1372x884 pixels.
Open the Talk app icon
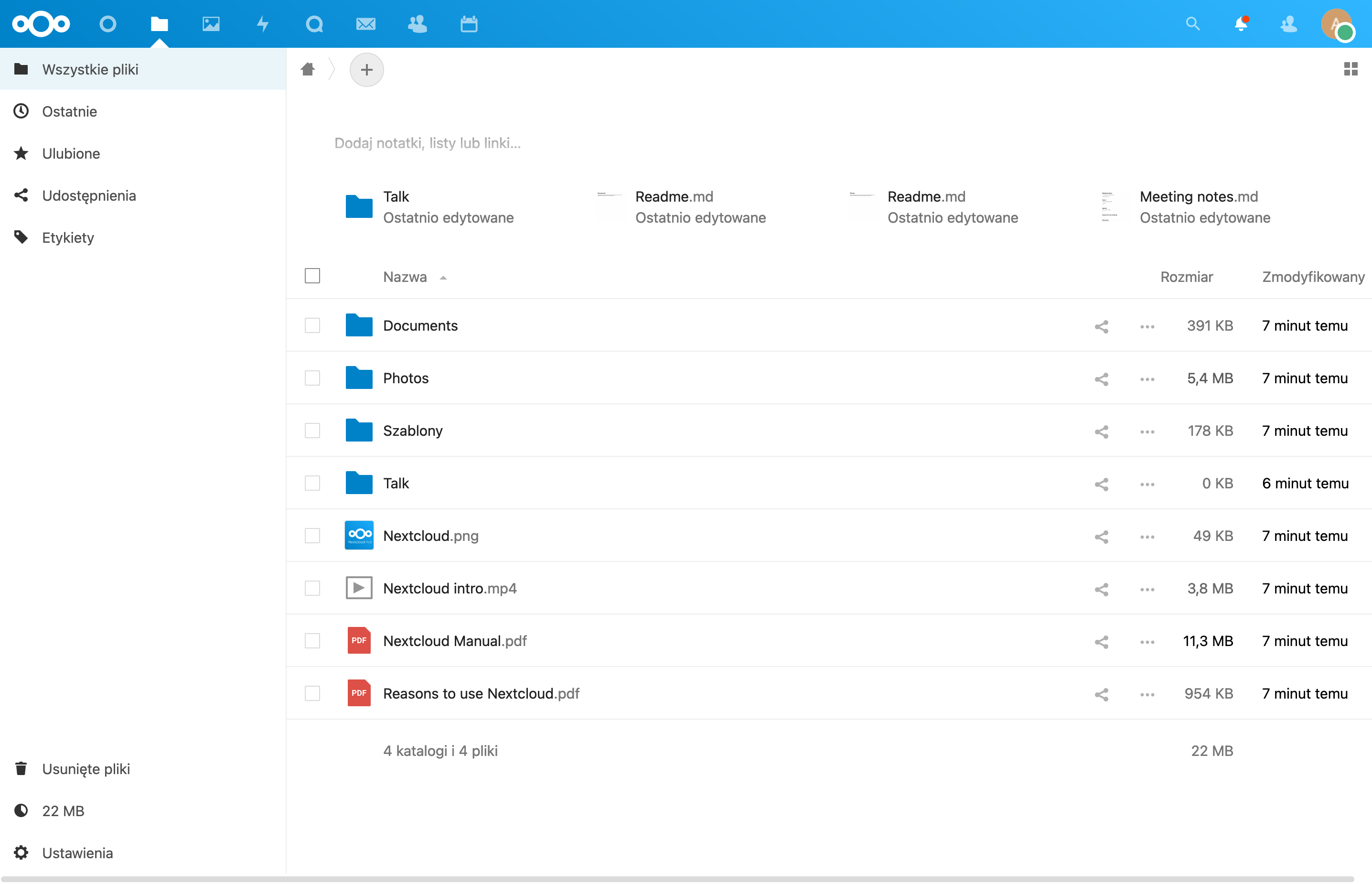tap(314, 23)
